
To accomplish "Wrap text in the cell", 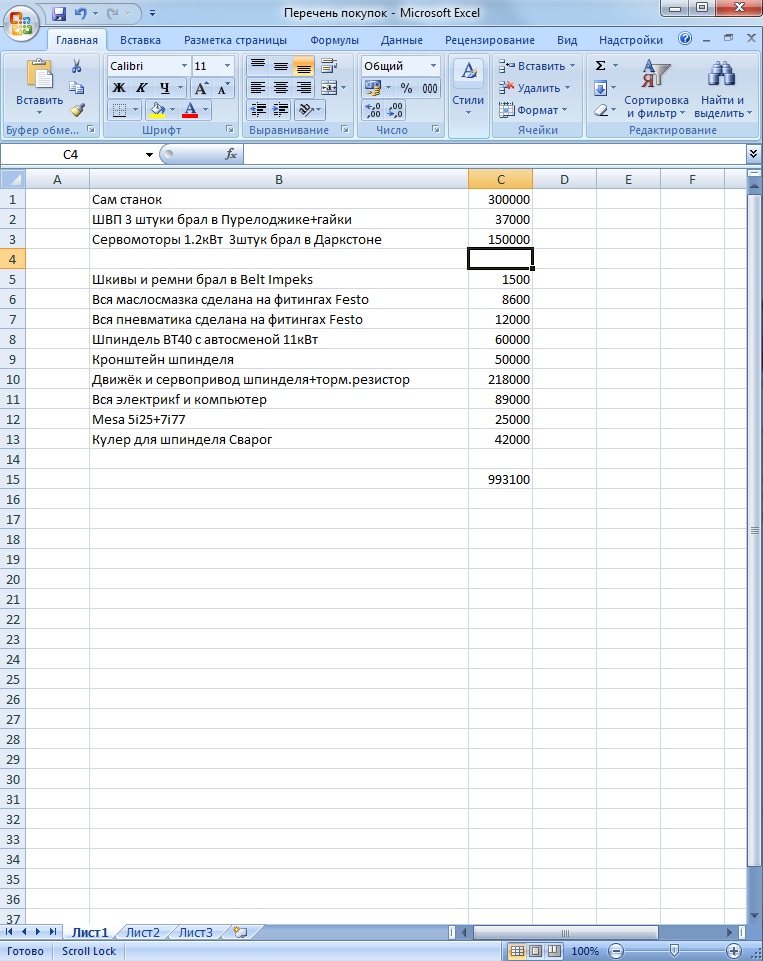I will (329, 66).
